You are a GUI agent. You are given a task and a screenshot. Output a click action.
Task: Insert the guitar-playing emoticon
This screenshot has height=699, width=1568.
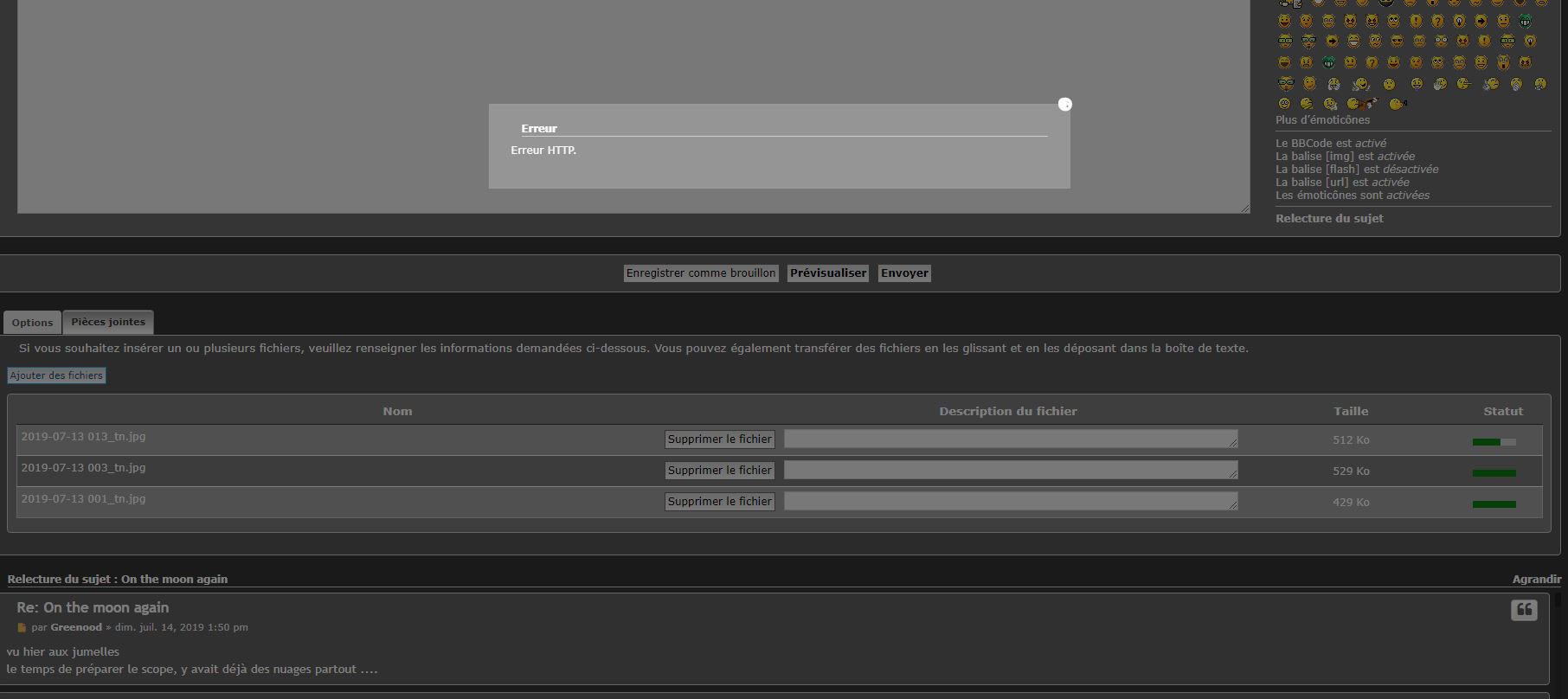[x=1363, y=104]
